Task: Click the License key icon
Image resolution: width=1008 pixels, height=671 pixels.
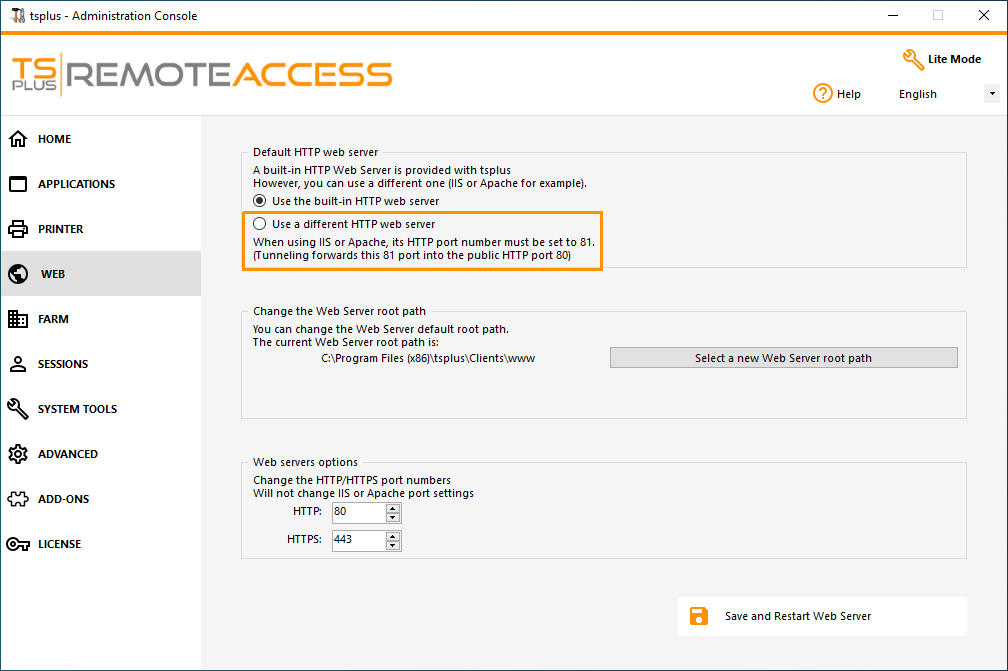Action: [x=18, y=544]
